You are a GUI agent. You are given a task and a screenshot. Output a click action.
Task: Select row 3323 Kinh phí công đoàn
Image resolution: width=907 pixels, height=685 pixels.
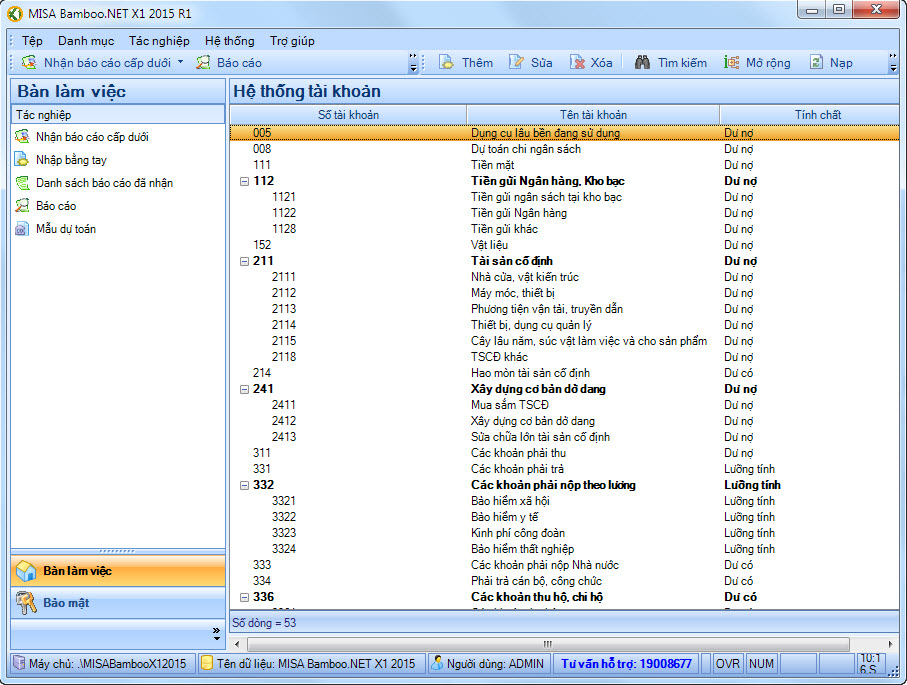pyautogui.click(x=565, y=533)
